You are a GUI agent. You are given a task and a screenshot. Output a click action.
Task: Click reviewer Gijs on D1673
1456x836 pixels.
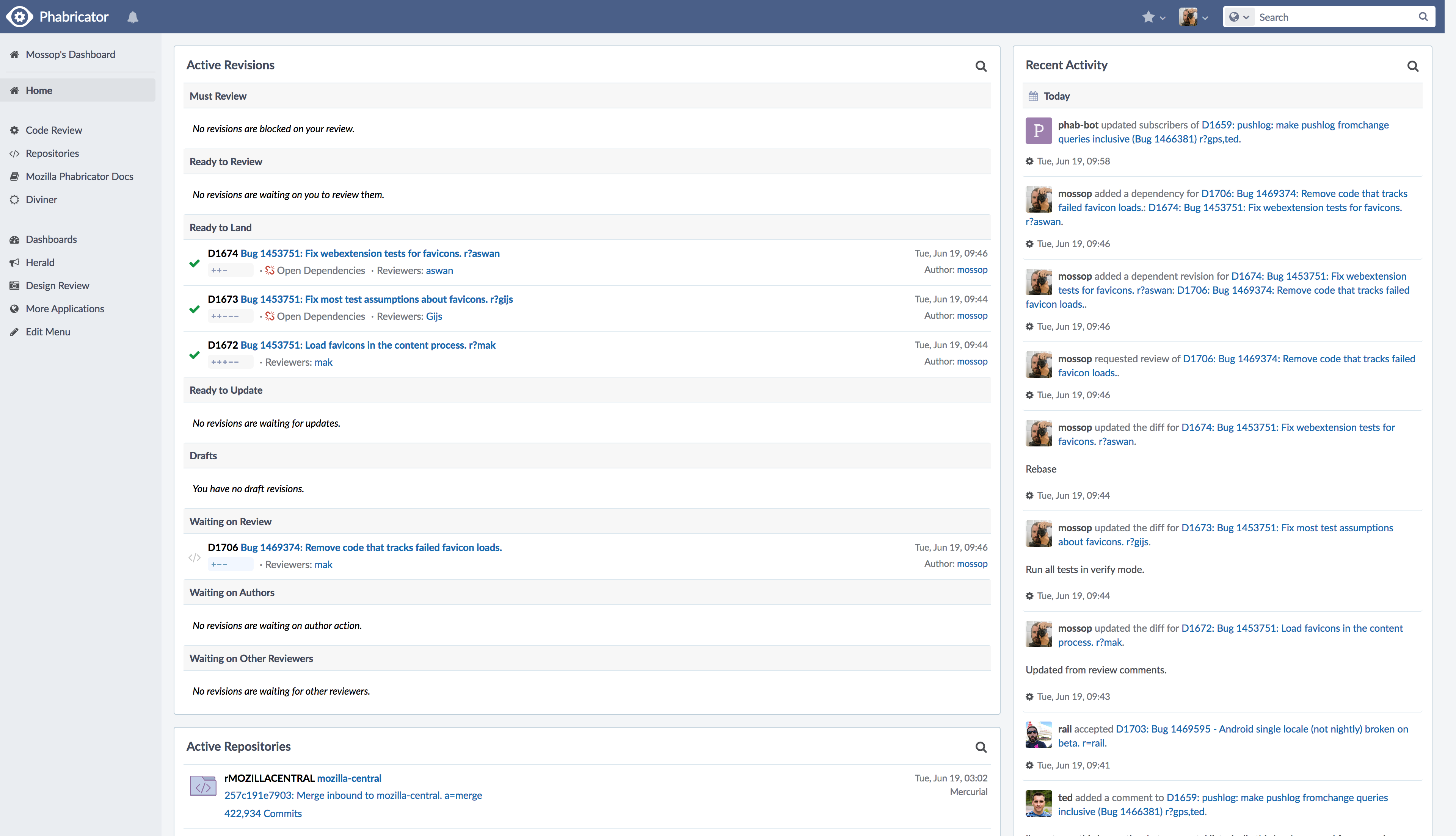tap(434, 316)
